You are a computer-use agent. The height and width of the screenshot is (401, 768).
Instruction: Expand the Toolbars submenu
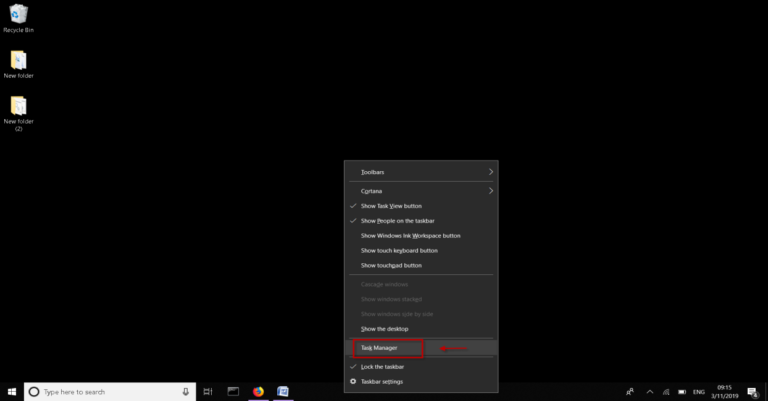tap(420, 172)
